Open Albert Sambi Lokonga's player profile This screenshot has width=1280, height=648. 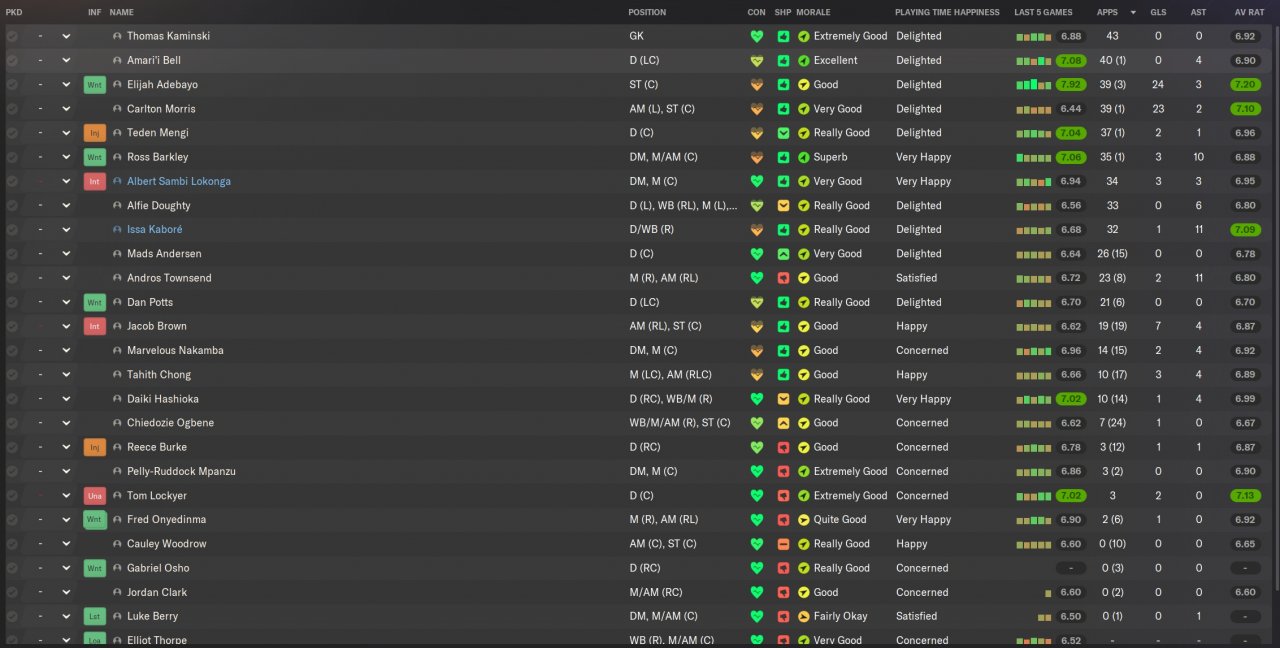pyautogui.click(x=179, y=182)
